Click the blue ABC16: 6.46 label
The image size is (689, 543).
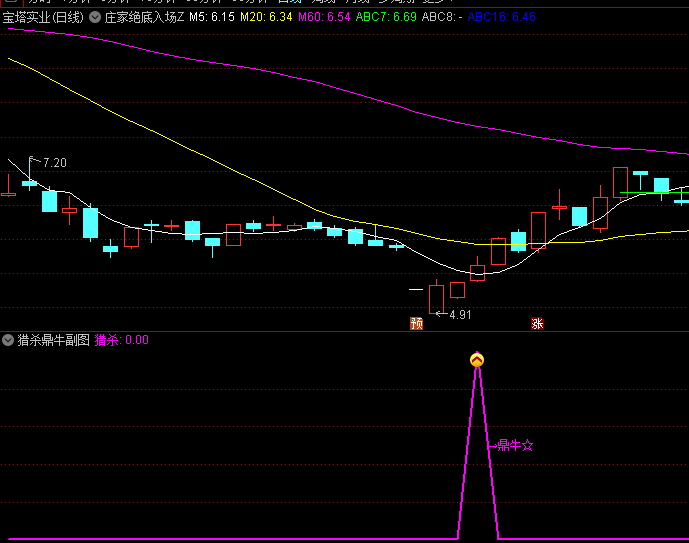pos(501,17)
